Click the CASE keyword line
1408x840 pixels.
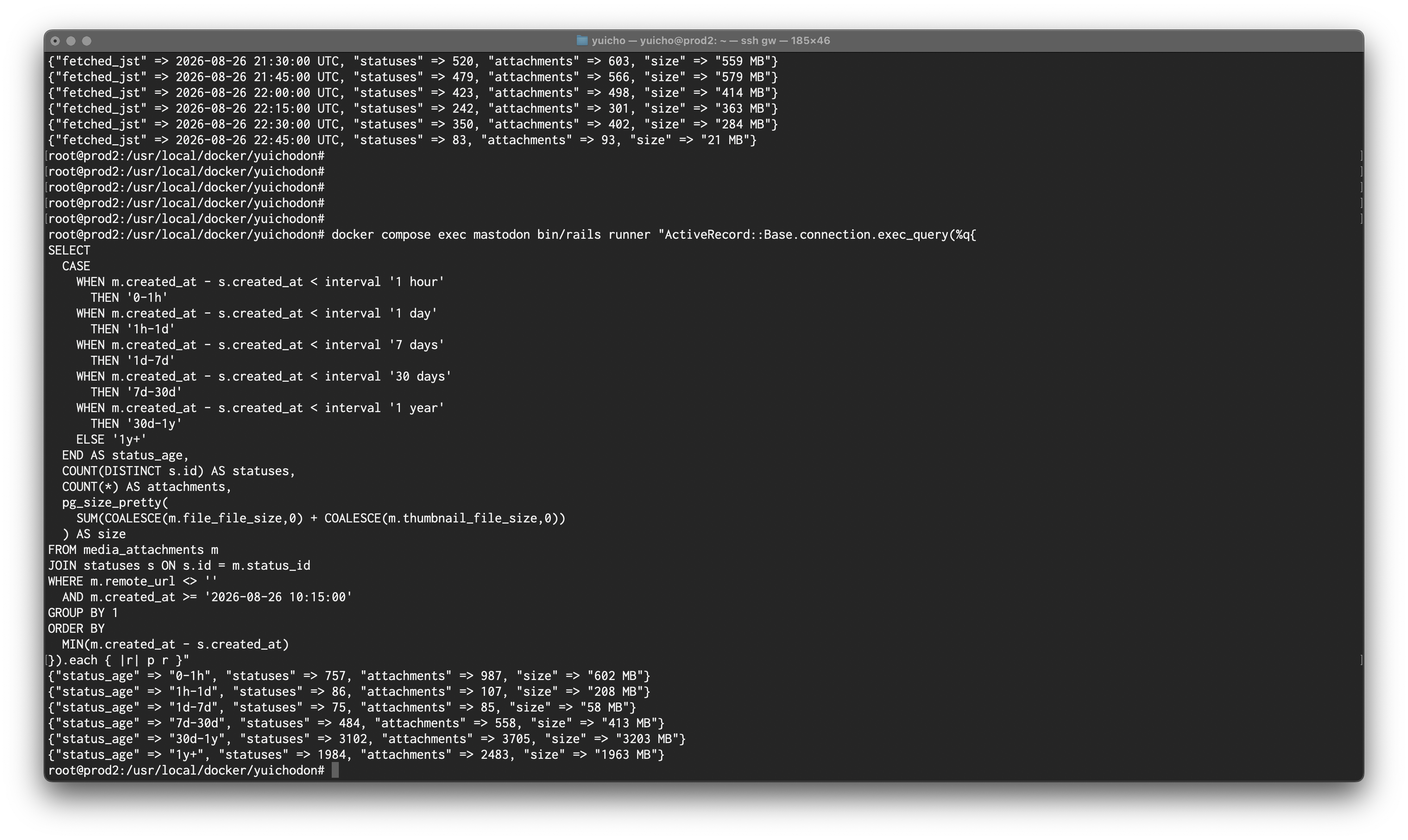point(76,267)
